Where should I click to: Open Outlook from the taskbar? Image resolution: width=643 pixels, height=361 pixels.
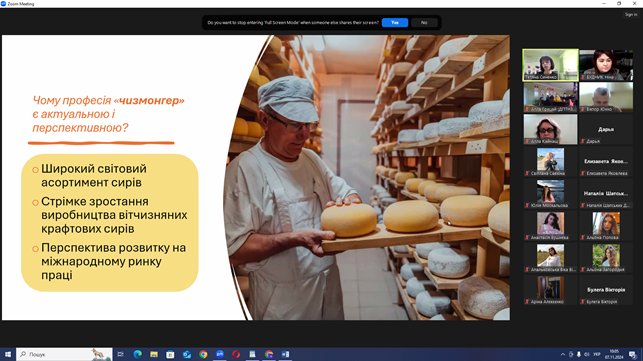[187, 354]
